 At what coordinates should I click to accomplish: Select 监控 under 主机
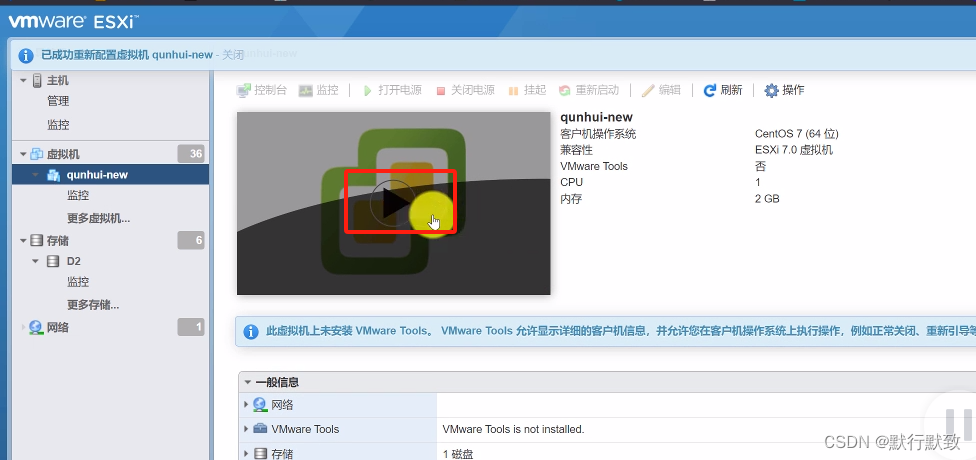pyautogui.click(x=58, y=125)
